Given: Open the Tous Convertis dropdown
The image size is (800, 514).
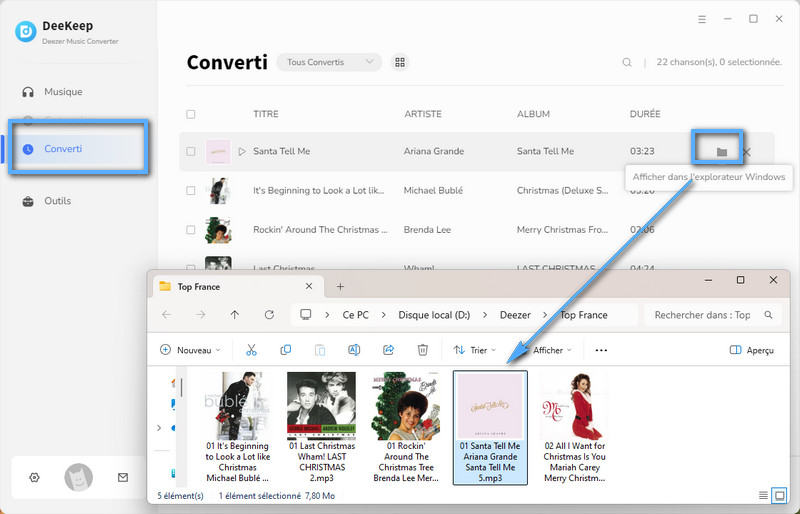Looking at the screenshot, I should point(329,62).
